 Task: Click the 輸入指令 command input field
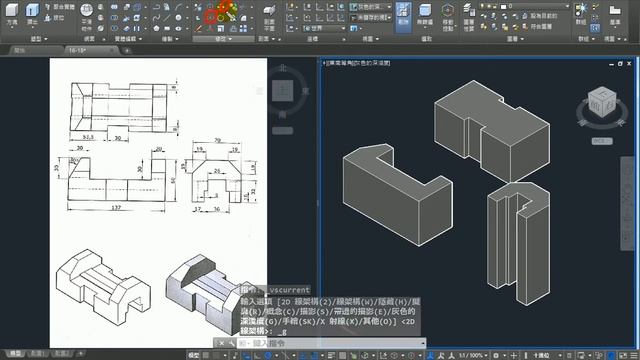point(331,343)
